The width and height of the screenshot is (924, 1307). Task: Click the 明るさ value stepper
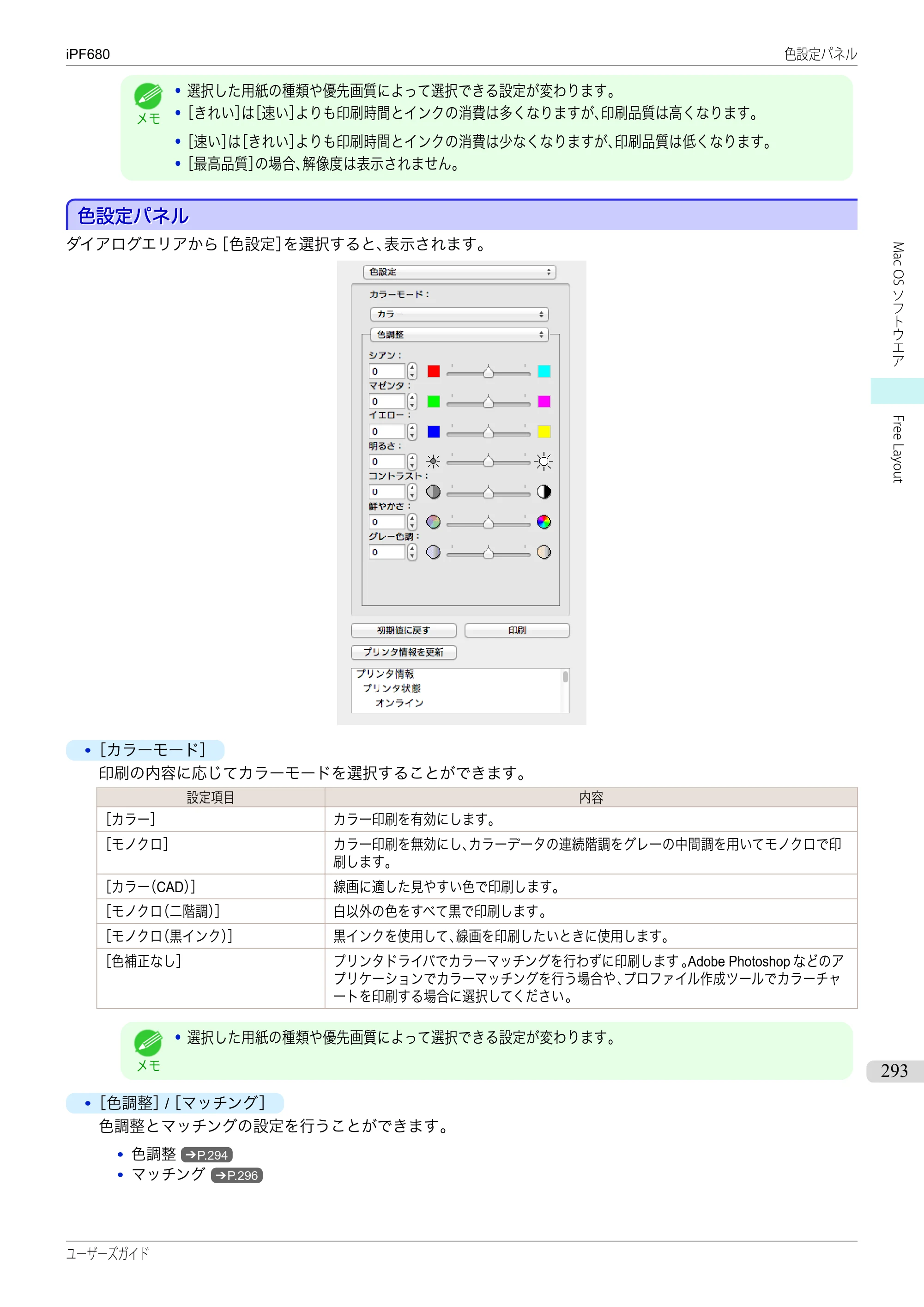click(x=412, y=462)
